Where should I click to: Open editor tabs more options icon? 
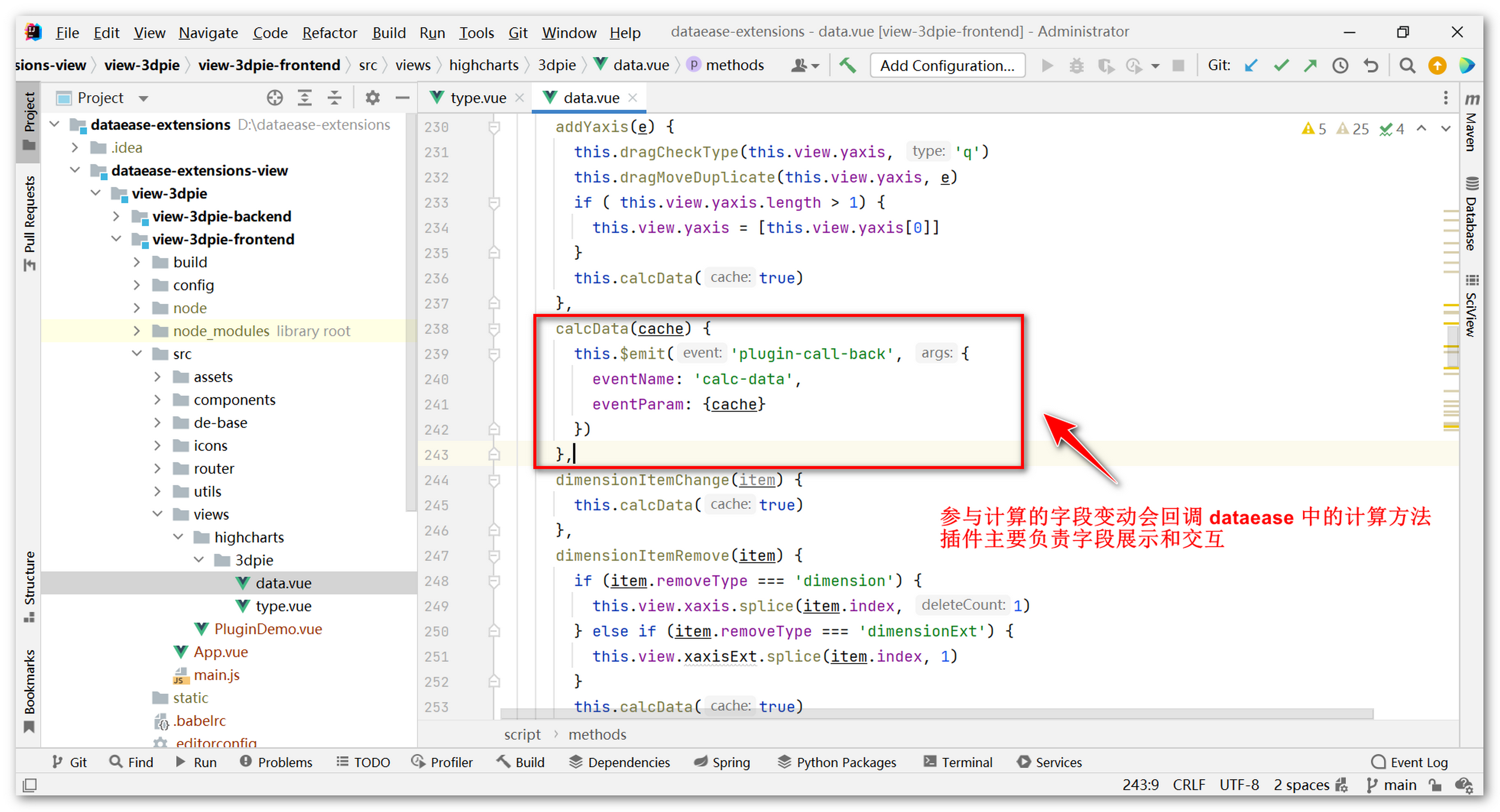click(1445, 98)
